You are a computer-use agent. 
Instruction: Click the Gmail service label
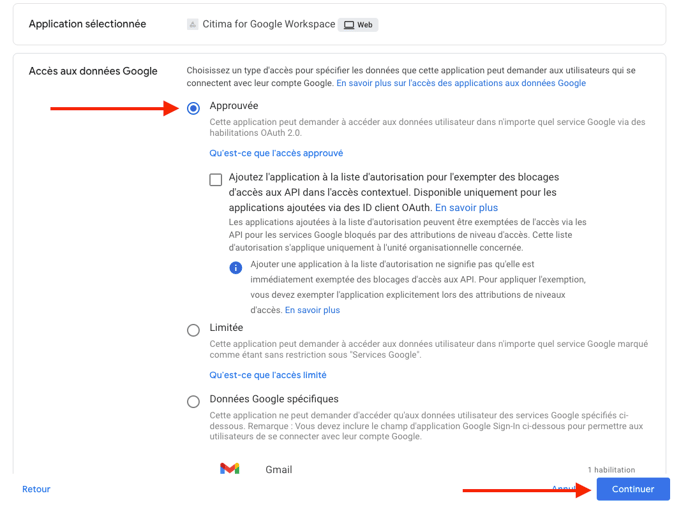click(x=279, y=469)
